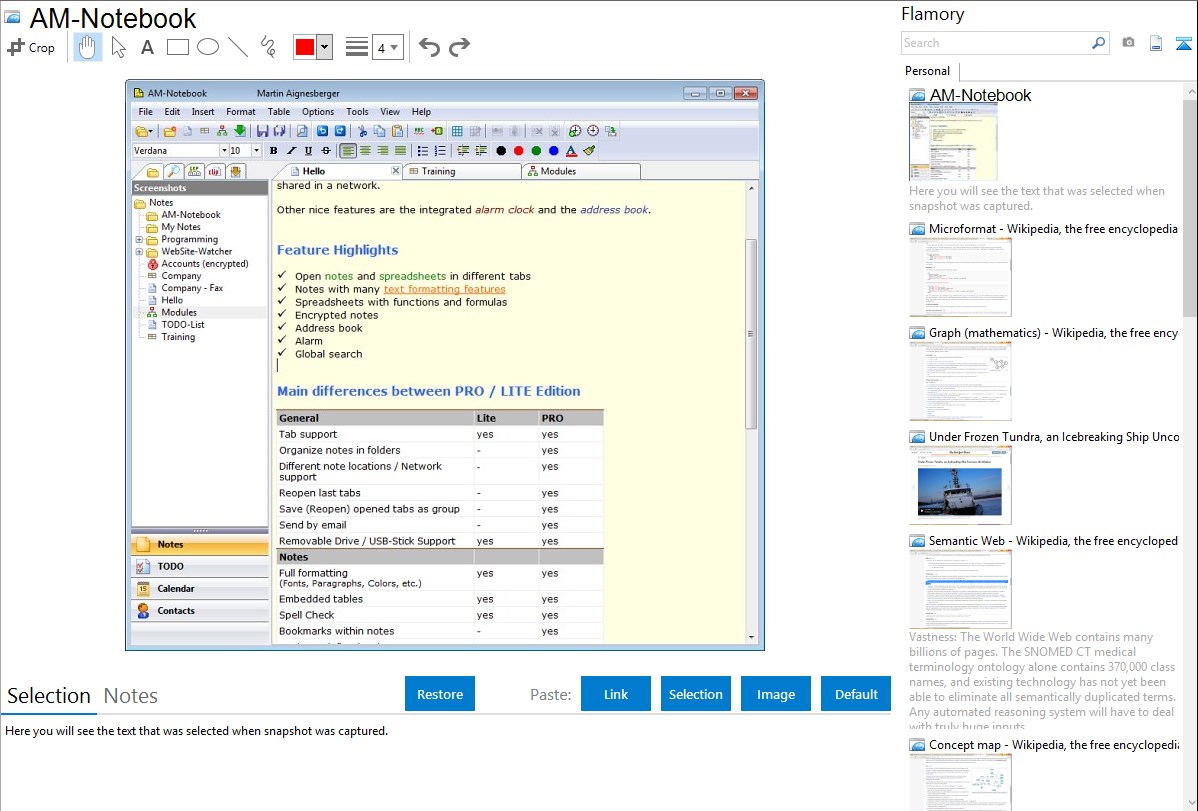Toggle numbered list in AM-Notebook toolbar
The width and height of the screenshot is (1198, 811).
pyautogui.click(x=440, y=151)
